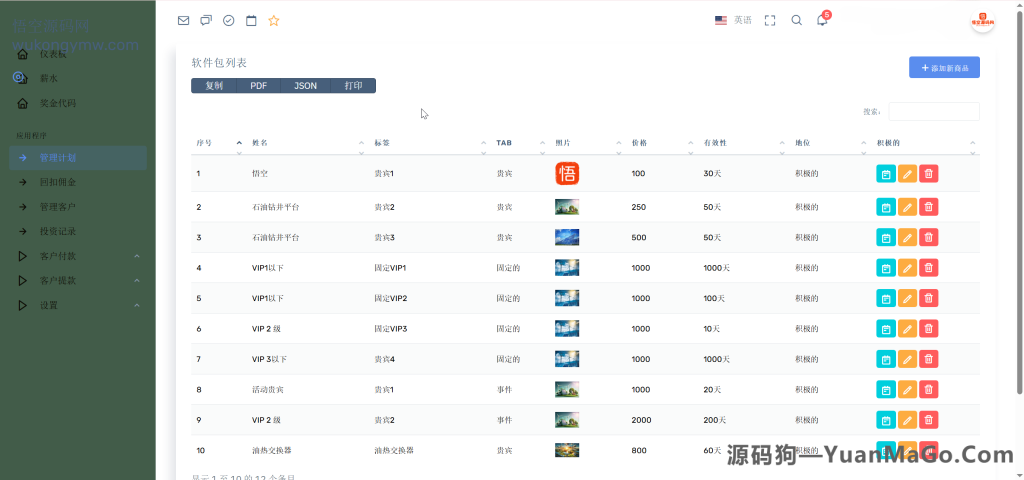The height and width of the screenshot is (480, 1024).
Task: Open the mail envelope icon in top bar
Action: coord(184,21)
